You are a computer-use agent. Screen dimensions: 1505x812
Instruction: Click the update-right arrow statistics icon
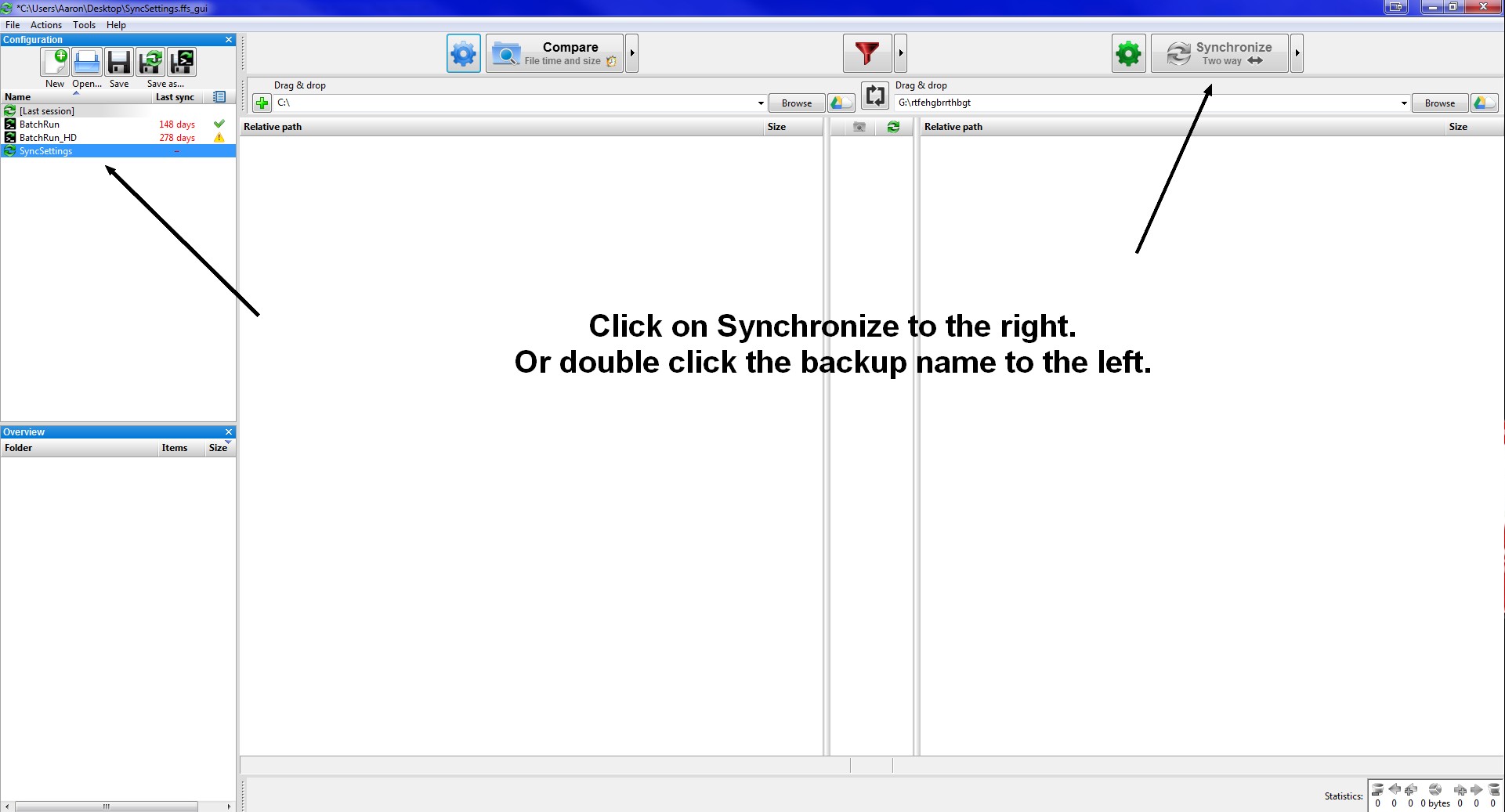(1477, 789)
